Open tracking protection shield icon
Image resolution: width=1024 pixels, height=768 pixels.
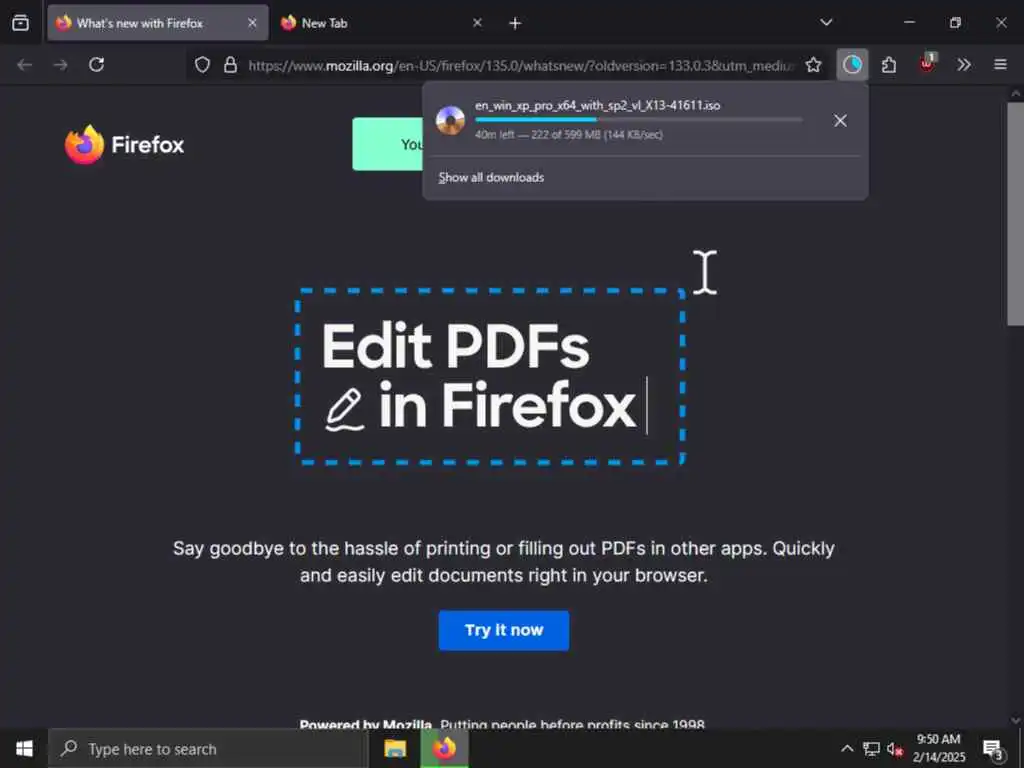tap(202, 65)
